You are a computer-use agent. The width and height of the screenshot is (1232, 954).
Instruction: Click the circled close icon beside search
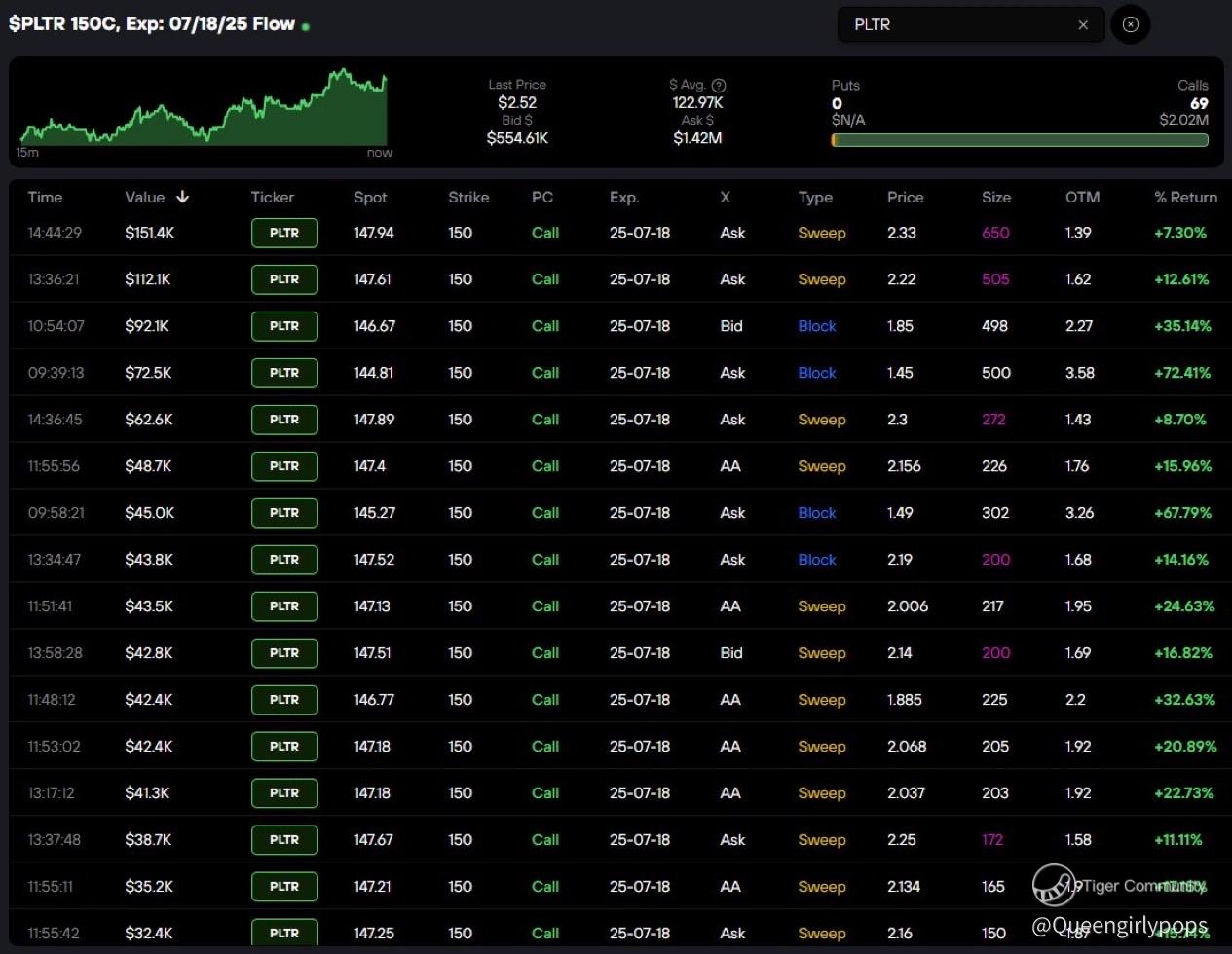point(1131,24)
